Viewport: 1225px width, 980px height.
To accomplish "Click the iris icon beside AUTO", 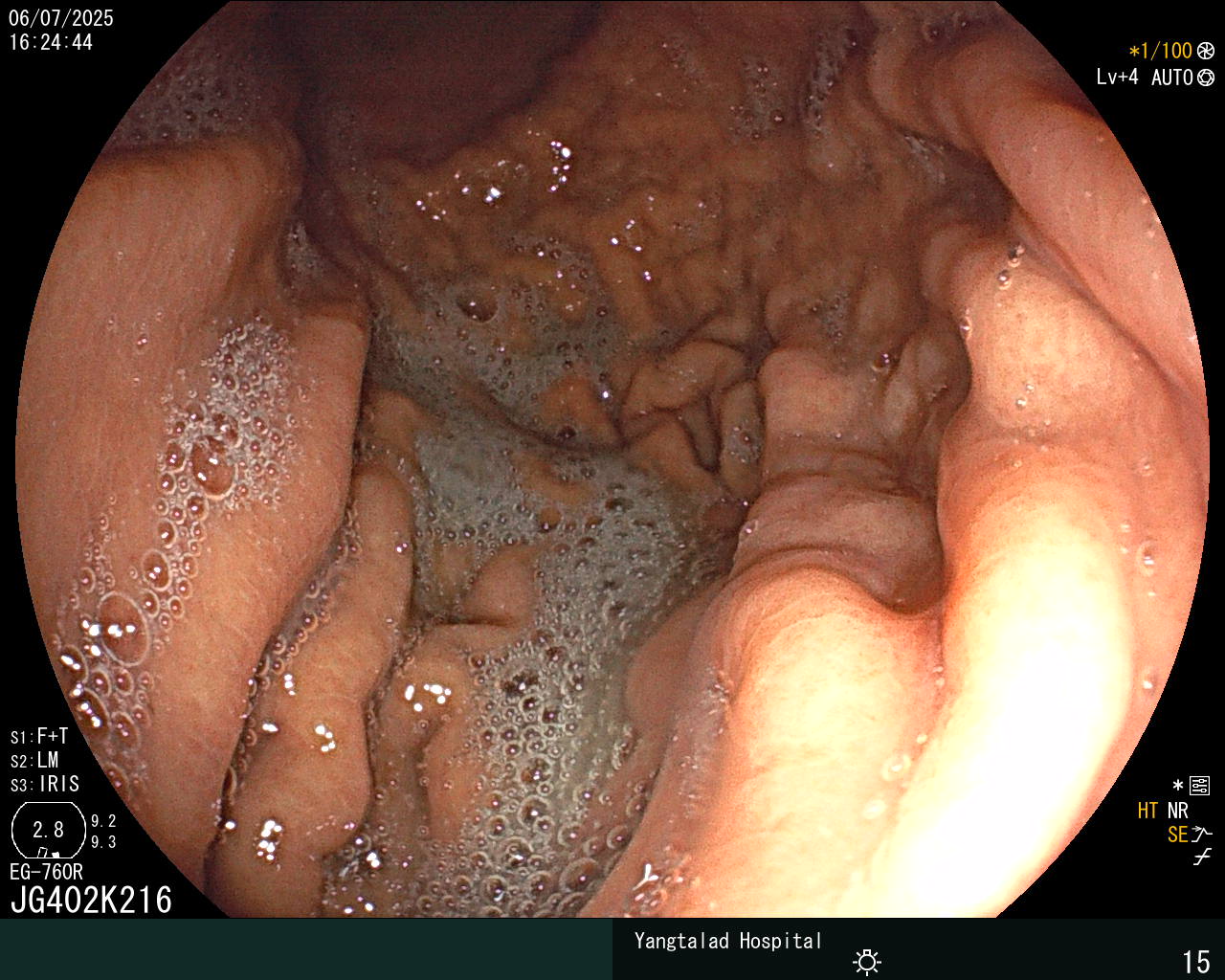I will coord(1206,78).
